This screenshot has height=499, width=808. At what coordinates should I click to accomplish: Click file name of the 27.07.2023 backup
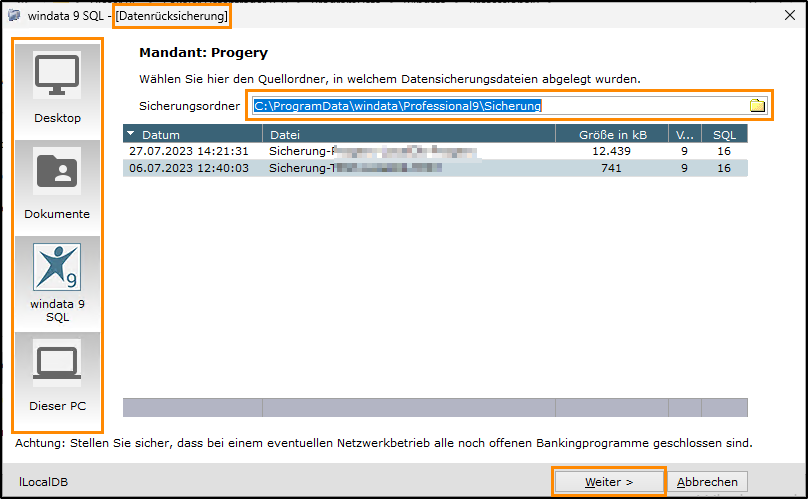click(373, 151)
